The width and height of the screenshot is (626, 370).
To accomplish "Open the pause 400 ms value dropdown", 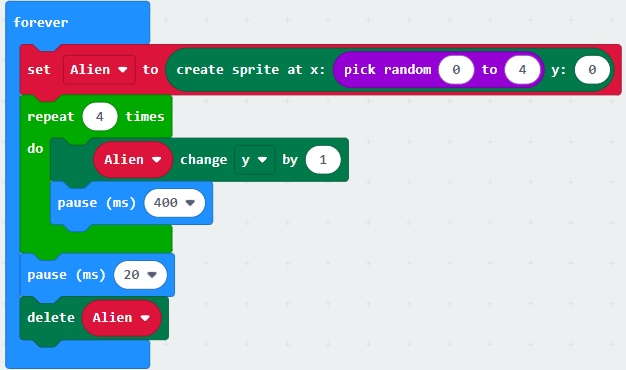I will [174, 203].
